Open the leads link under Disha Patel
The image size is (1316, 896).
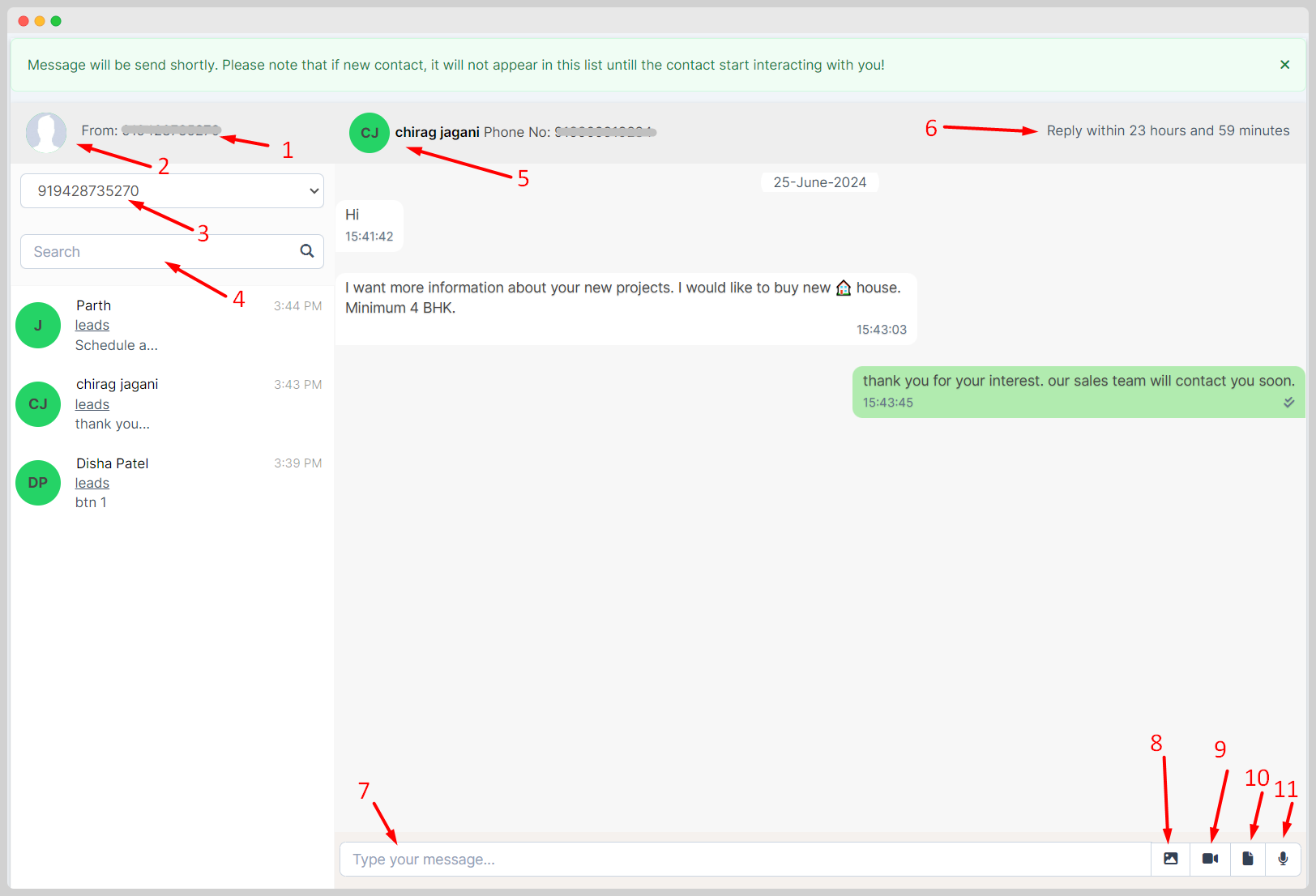point(92,482)
